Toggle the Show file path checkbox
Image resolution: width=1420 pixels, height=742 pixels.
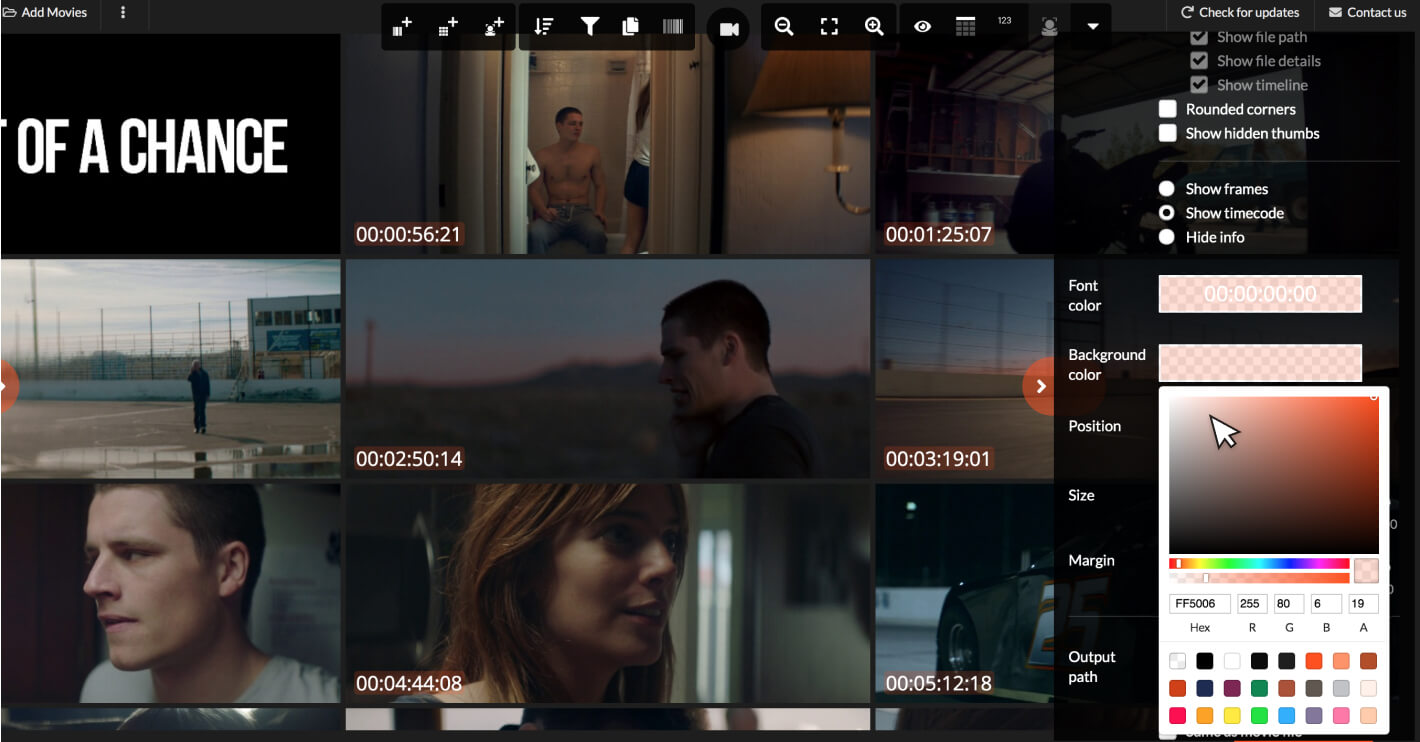1199,37
